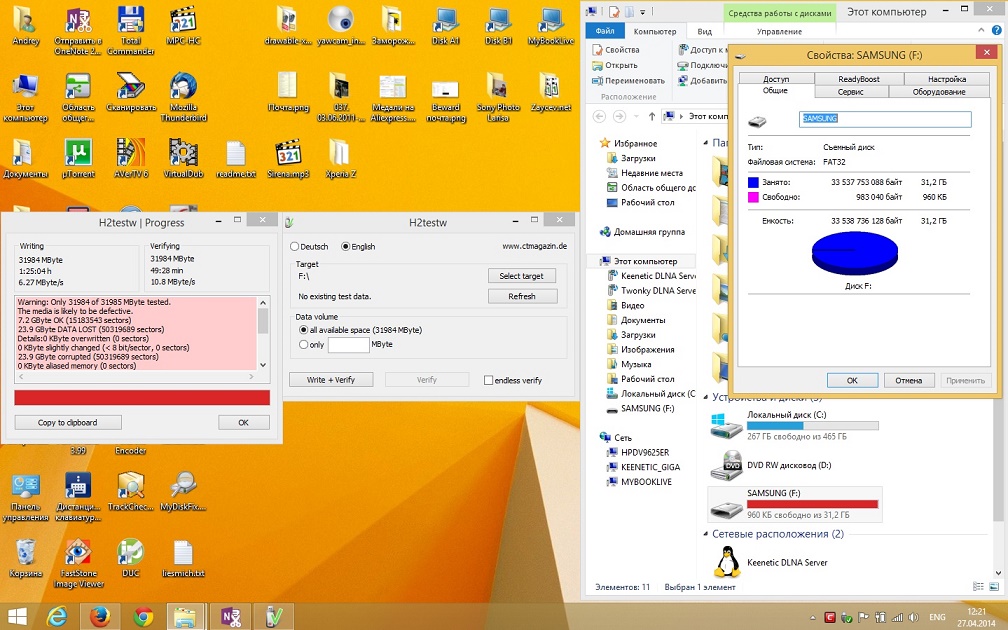This screenshot has width=1008, height=630.
Task: Expand Explorer ribbon chevron
Action: coord(981,30)
